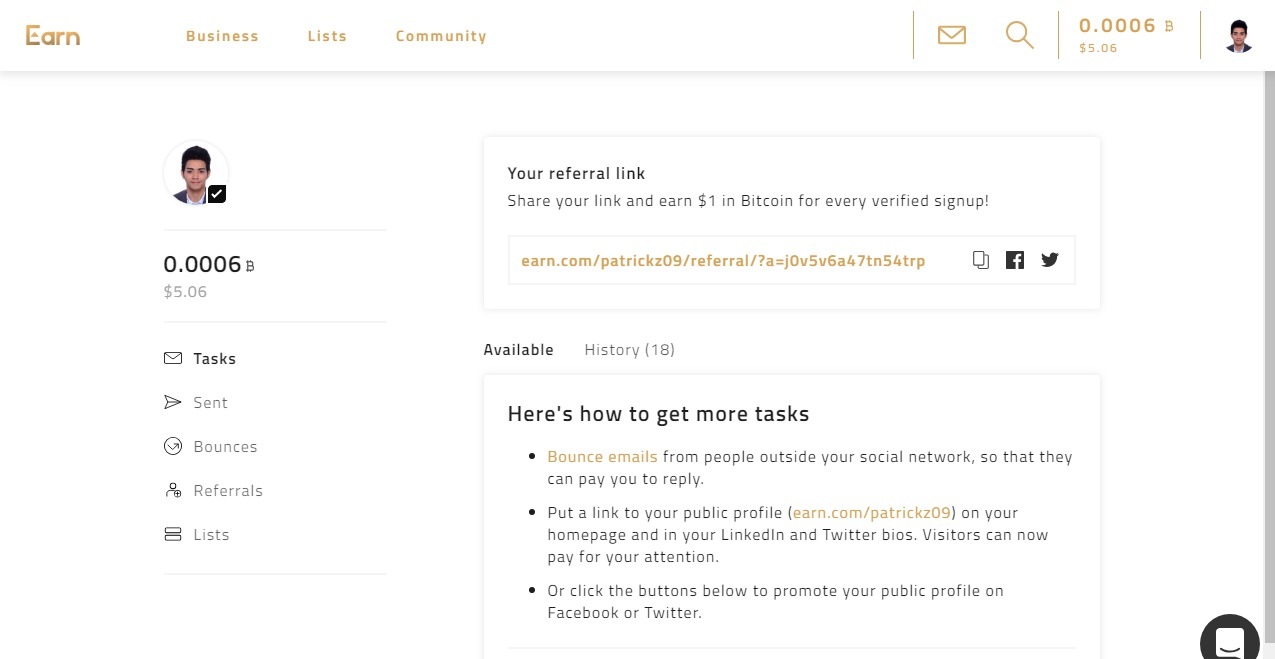
Task: Open the profile avatar in top bar
Action: point(1239,36)
